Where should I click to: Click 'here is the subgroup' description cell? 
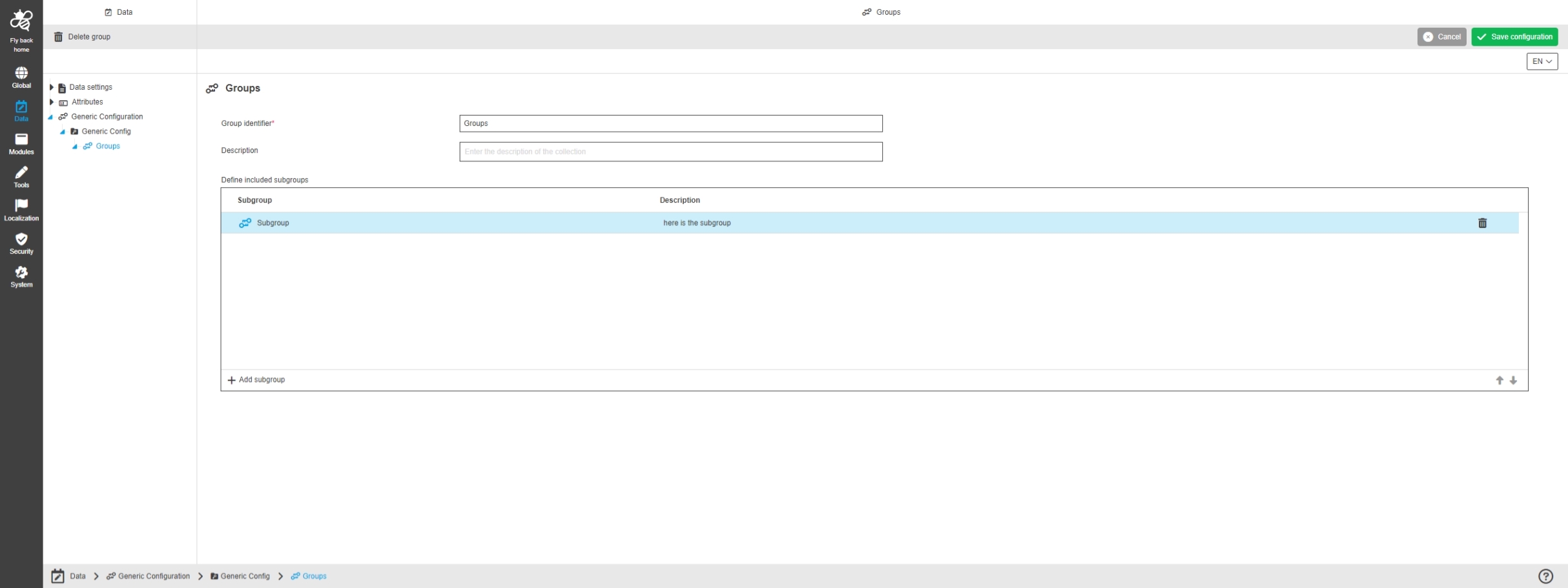(x=697, y=223)
